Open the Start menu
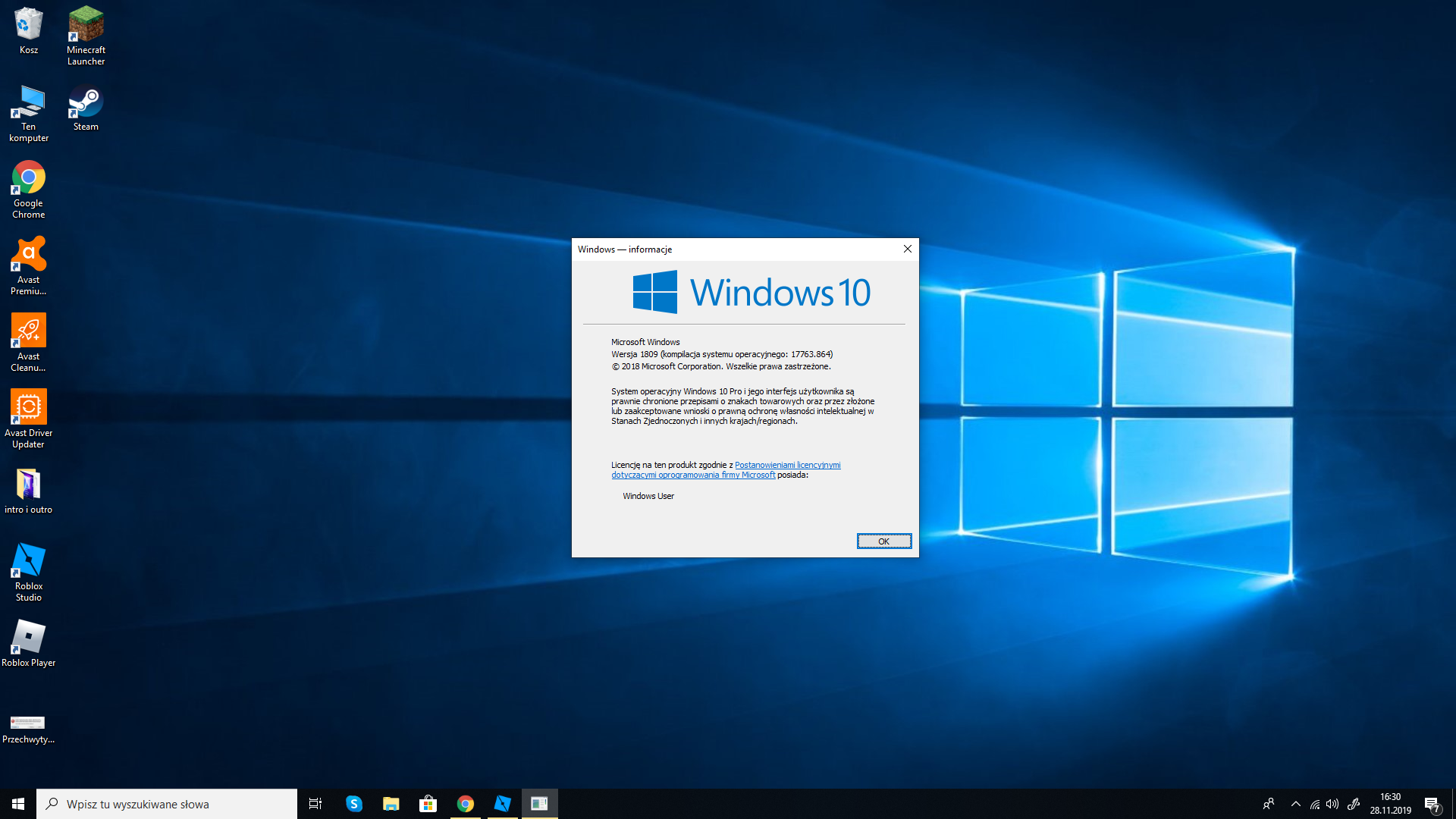This screenshot has width=1456, height=819. click(18, 804)
